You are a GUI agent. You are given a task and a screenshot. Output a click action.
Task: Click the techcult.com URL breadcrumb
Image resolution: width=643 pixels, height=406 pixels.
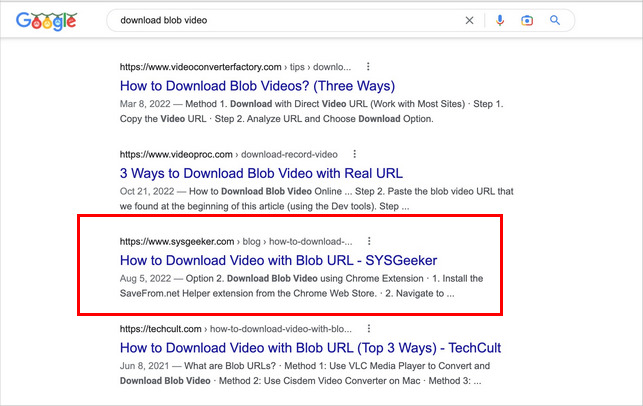(236, 329)
